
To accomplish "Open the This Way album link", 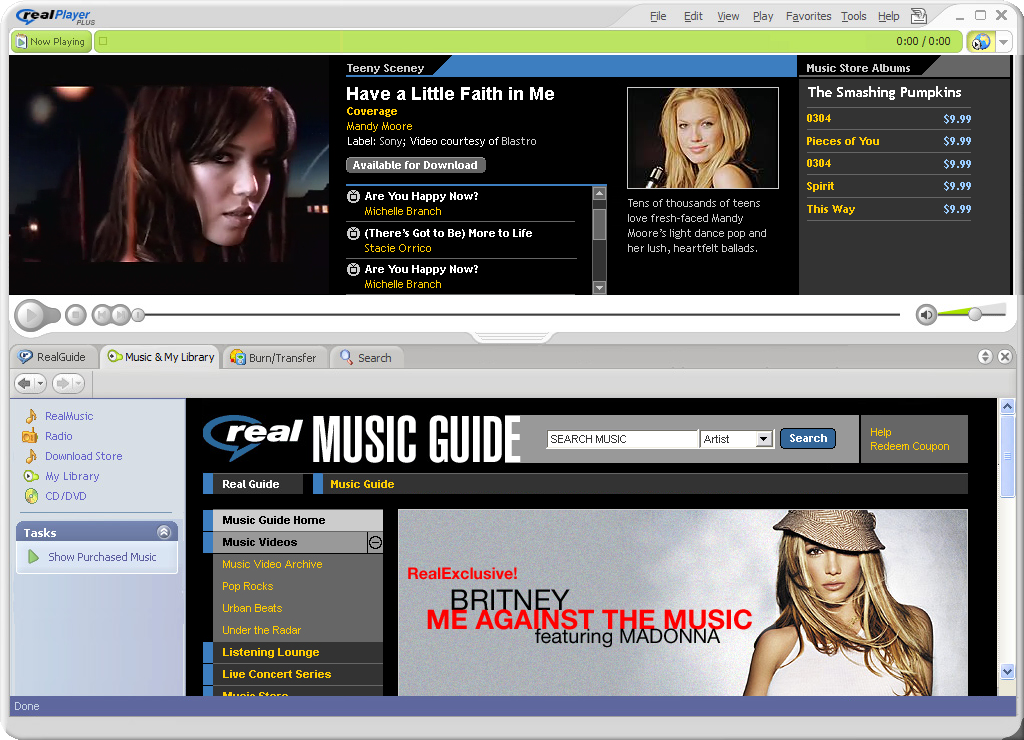I will [x=831, y=209].
